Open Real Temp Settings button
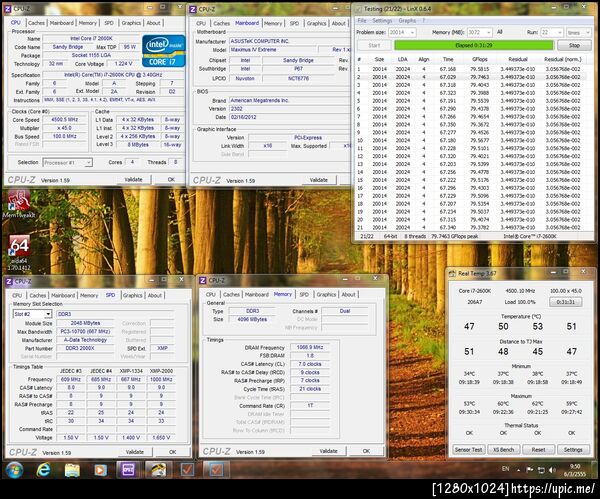Image resolution: width=600 pixels, height=499 pixels. (572, 450)
